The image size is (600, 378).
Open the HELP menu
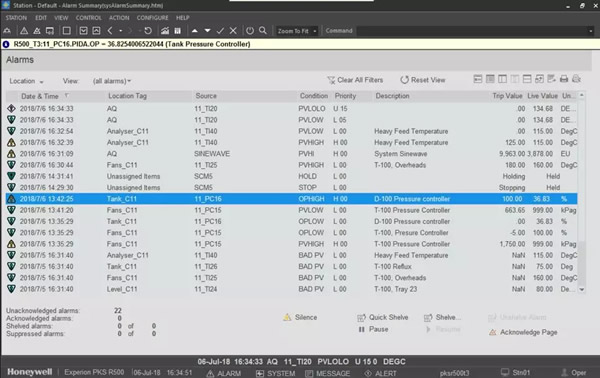183,18
